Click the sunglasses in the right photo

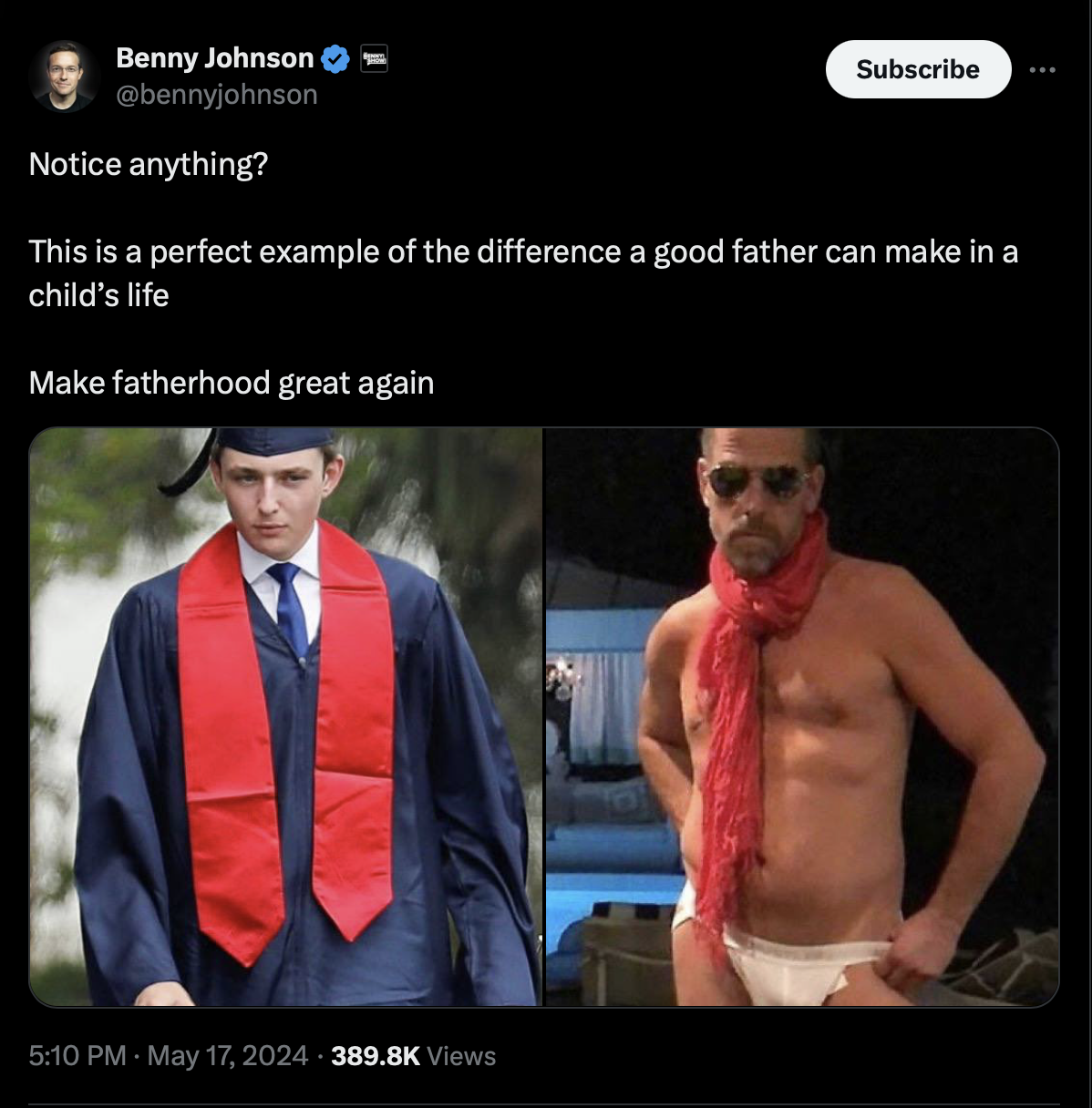[757, 481]
